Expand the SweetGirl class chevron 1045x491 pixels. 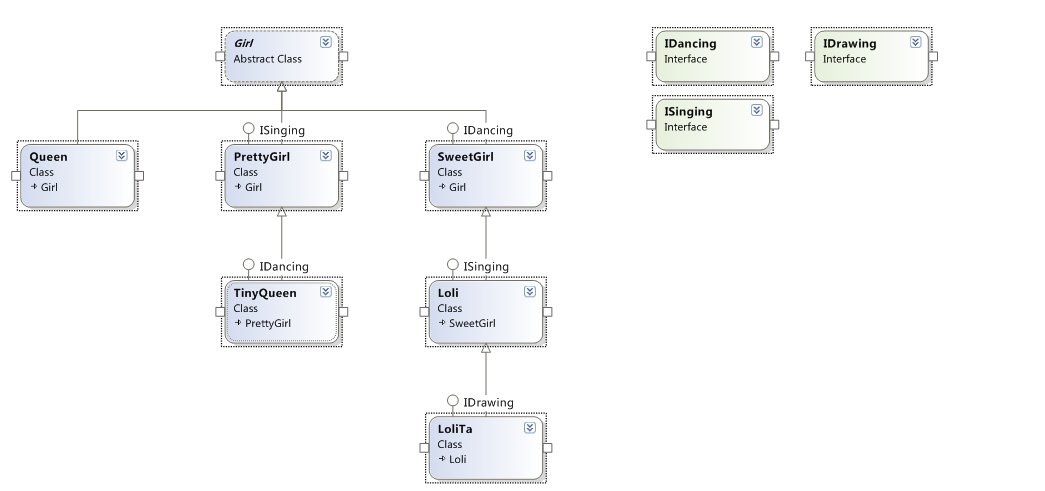[x=530, y=156]
